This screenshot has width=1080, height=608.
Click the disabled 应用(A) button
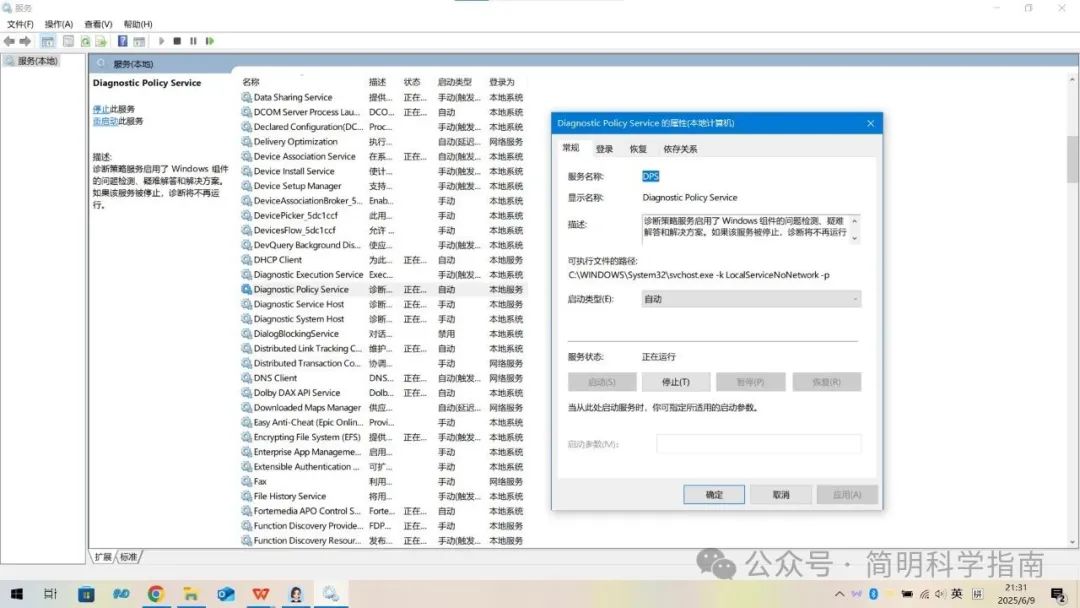(847, 494)
